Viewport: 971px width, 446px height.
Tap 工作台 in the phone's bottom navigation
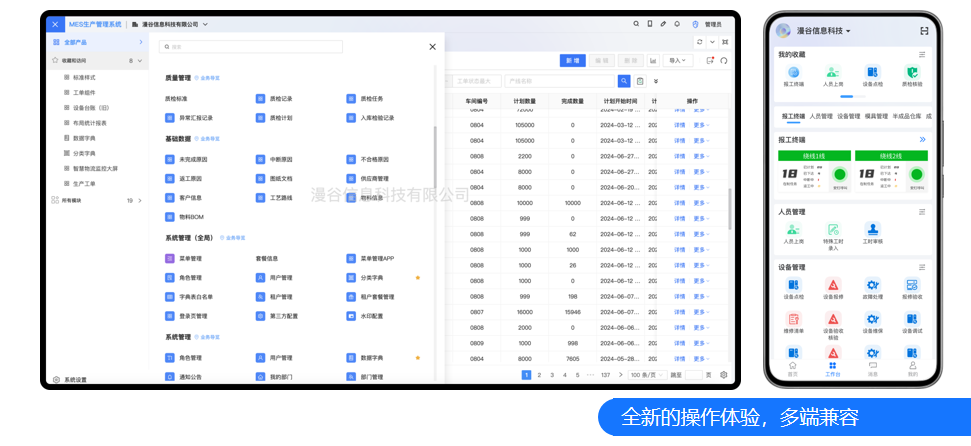click(x=832, y=369)
